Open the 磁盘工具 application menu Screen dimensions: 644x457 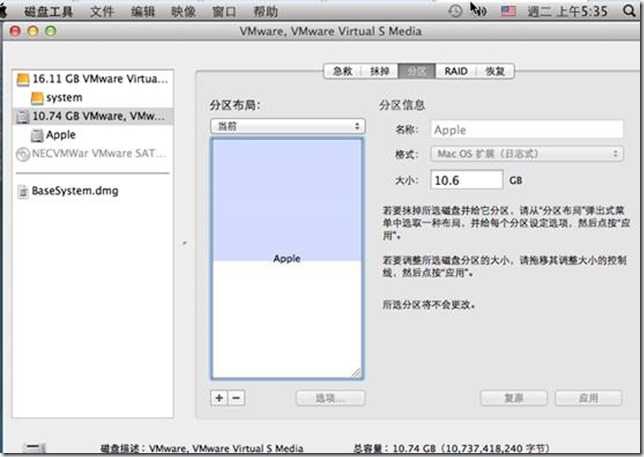[x=48, y=11]
